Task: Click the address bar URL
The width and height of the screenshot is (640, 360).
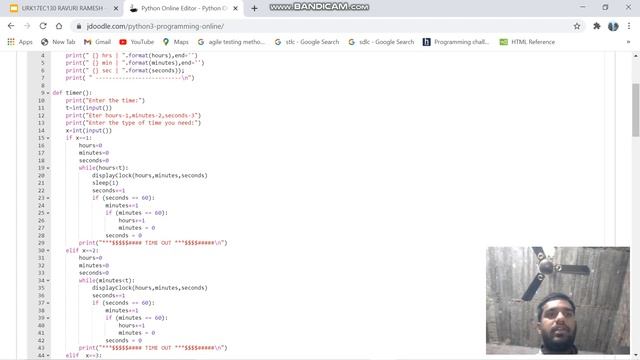Action: [155, 26]
